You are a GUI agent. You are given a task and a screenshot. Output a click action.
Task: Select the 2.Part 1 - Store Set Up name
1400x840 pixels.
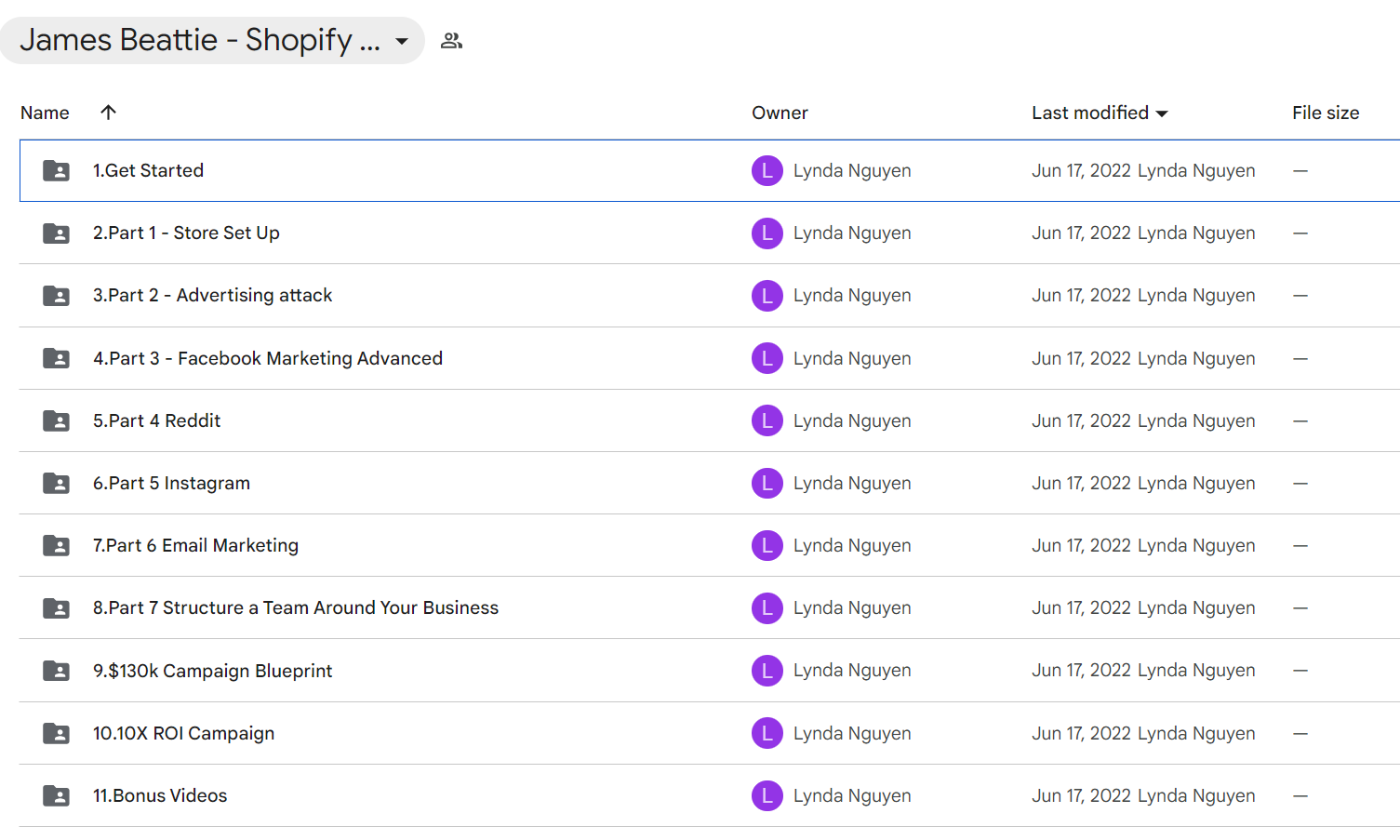coord(186,233)
